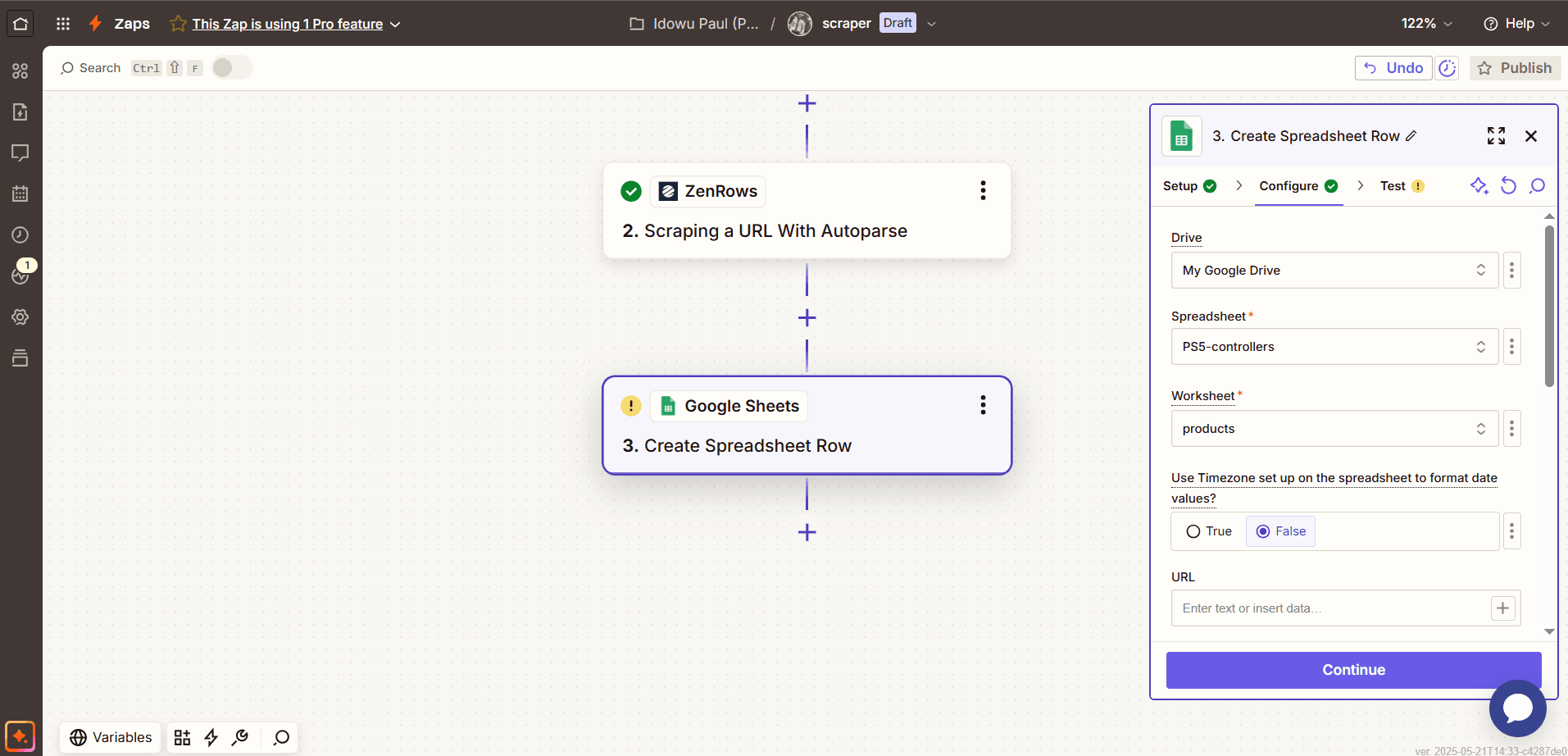Open the sidebar status icon with badge
Image resolution: width=1568 pixels, height=756 pixels.
coord(20,275)
